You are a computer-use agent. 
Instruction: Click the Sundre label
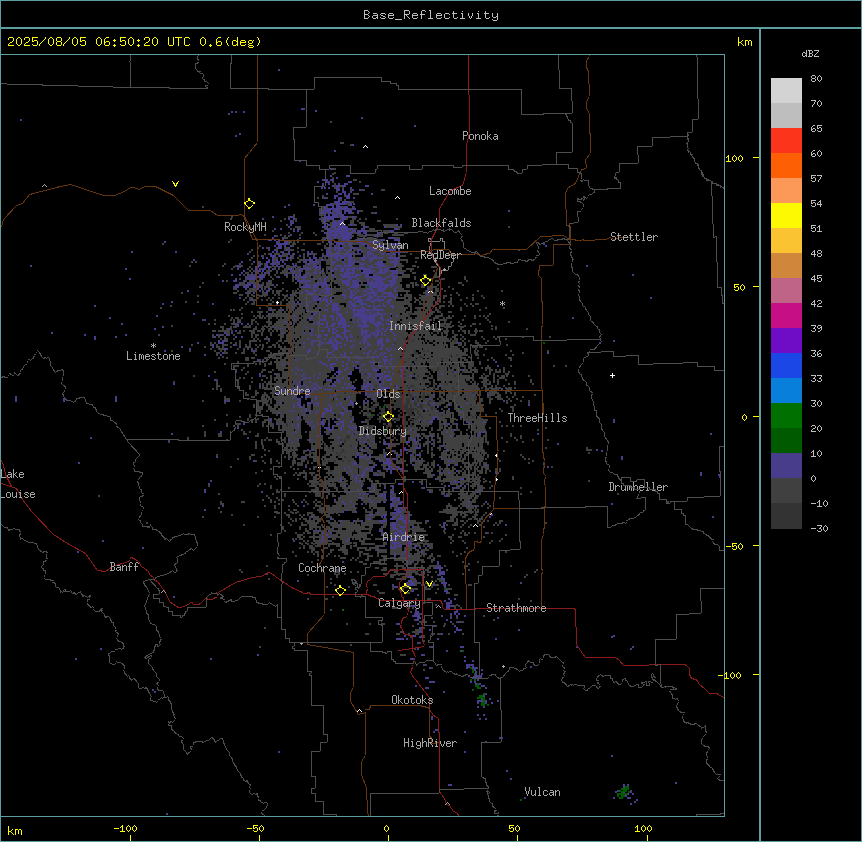click(x=292, y=391)
